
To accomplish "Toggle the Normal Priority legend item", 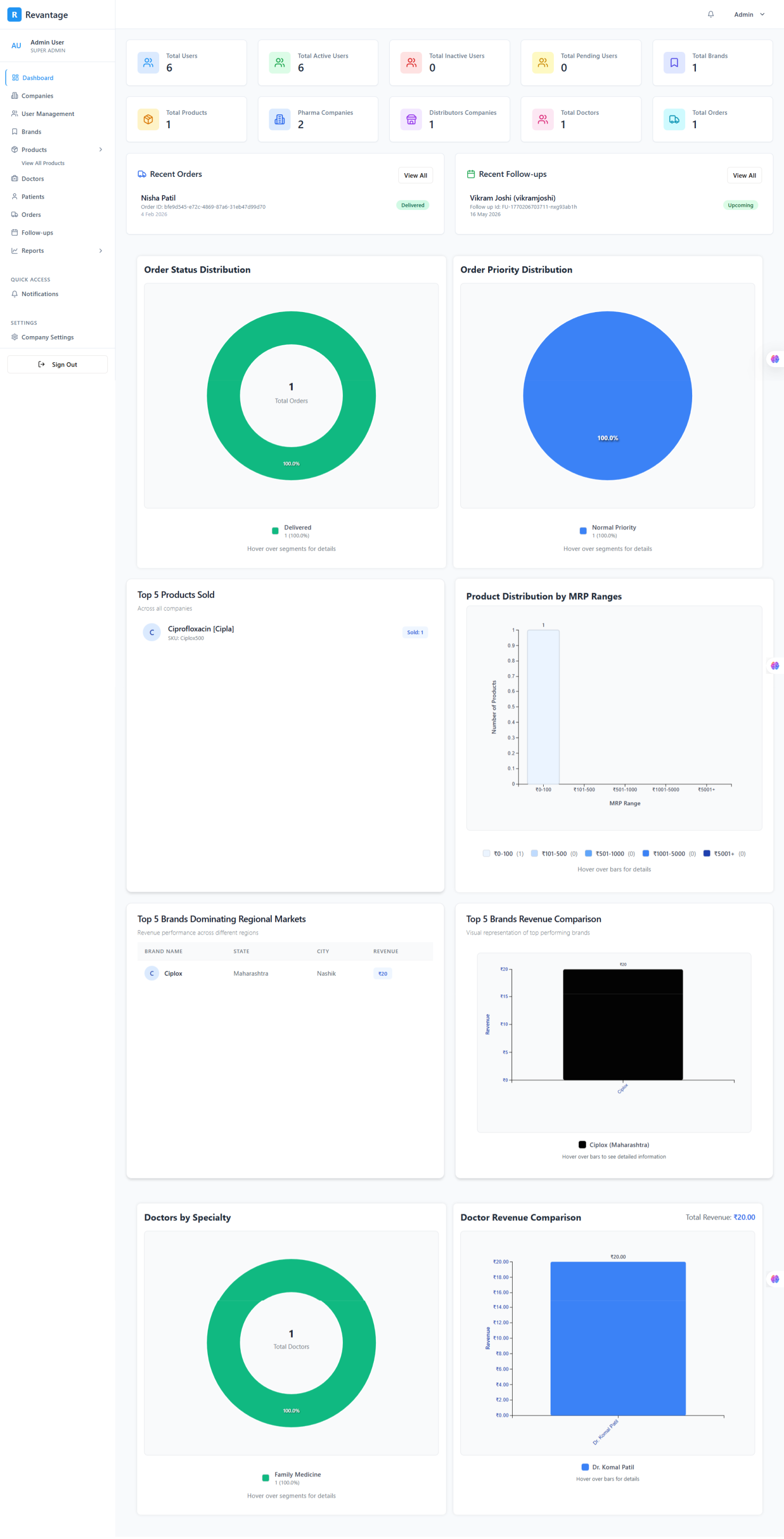I will point(607,531).
